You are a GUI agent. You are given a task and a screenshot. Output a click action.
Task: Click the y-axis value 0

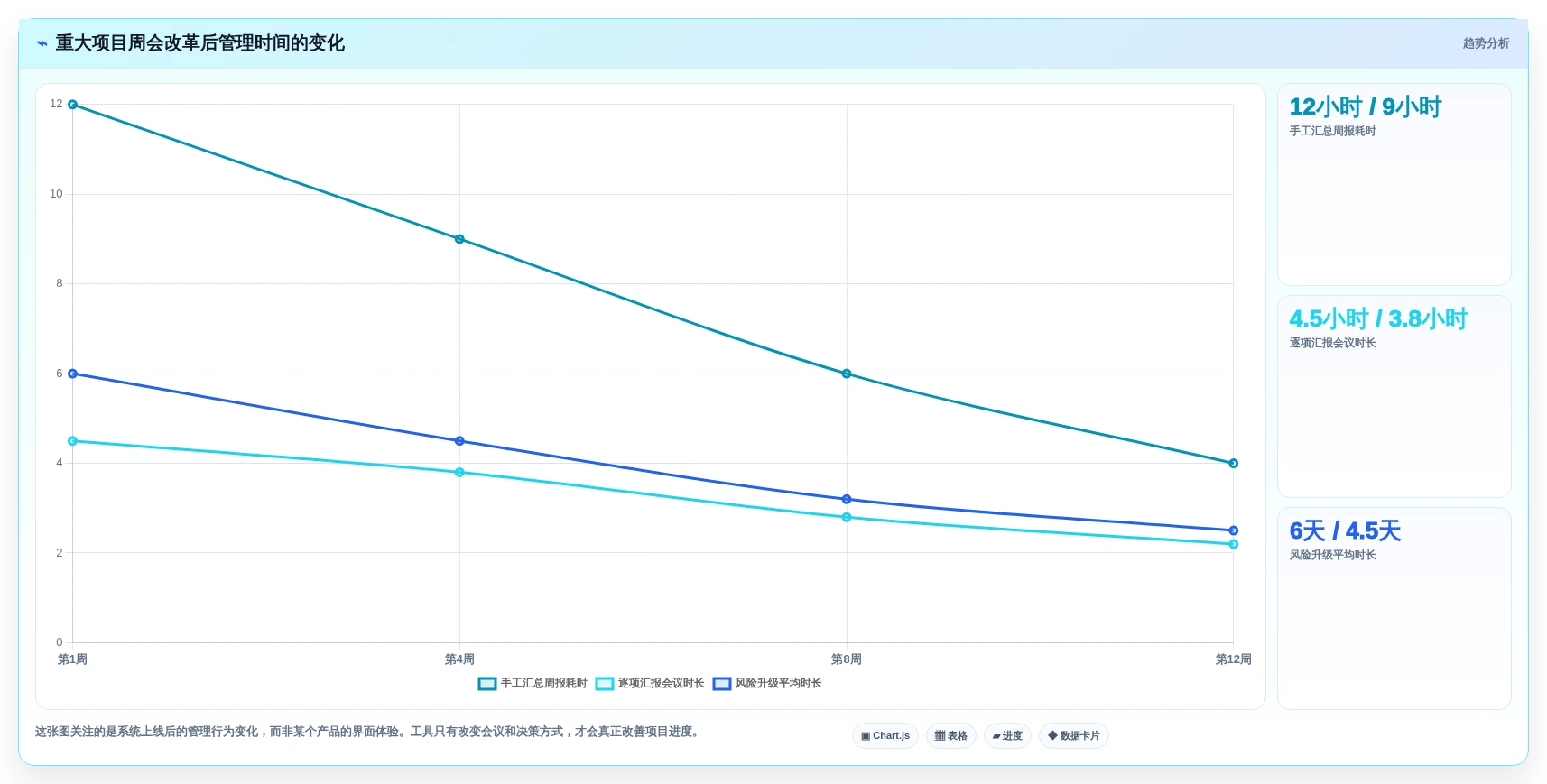click(60, 642)
